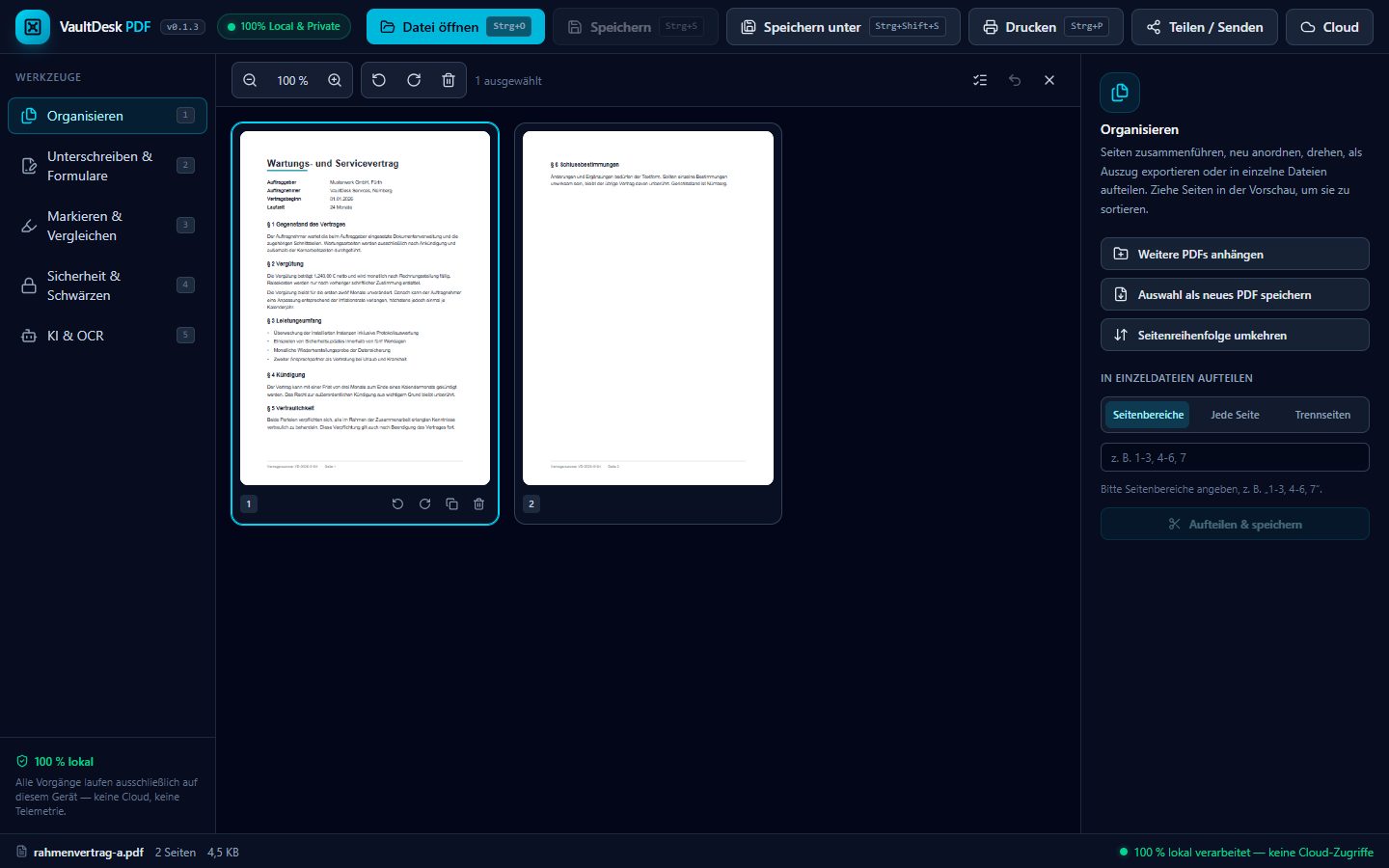Click the Organisieren panel header icon
Viewport: 1389px width, 868px height.
[1120, 93]
